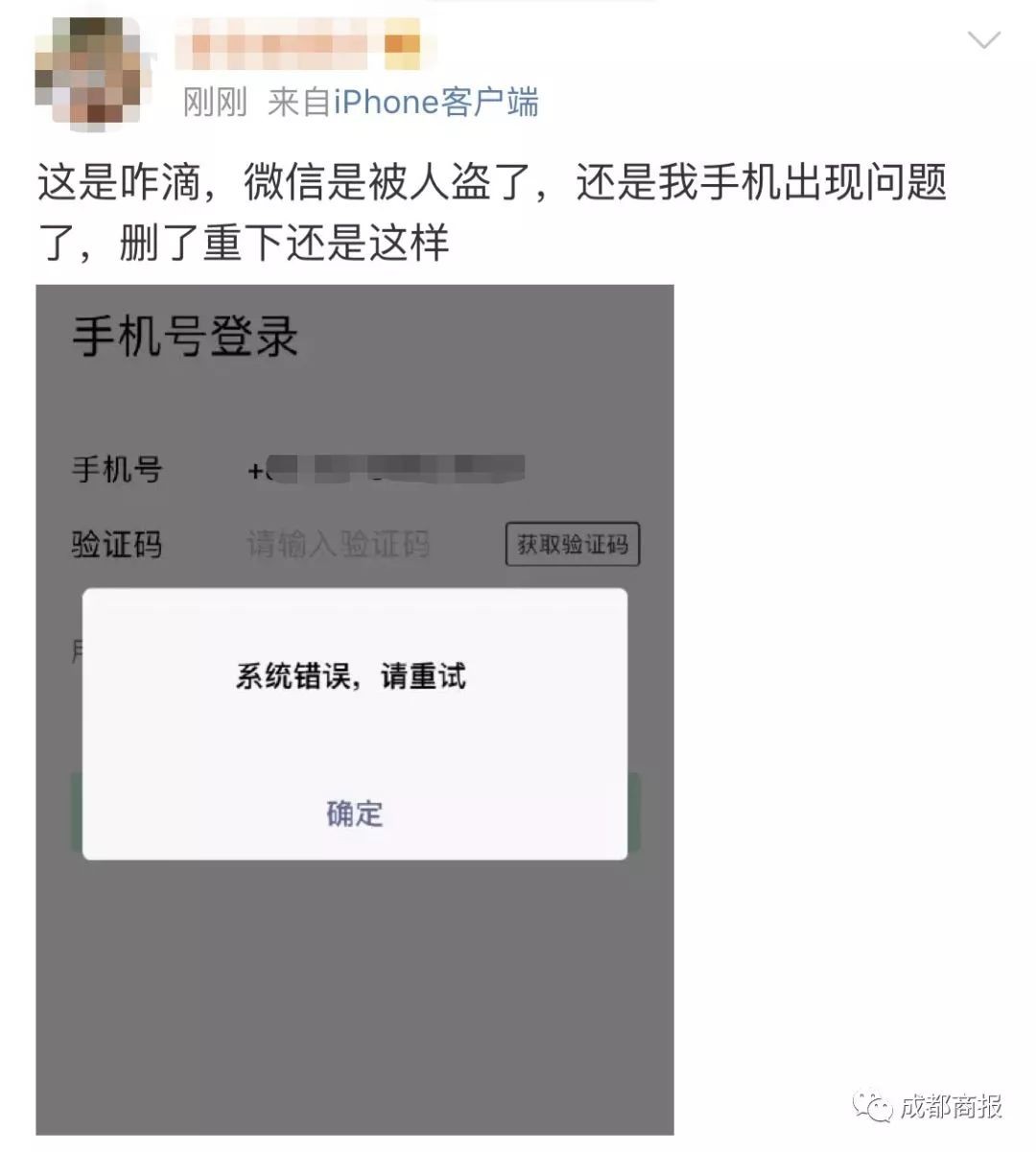Viewport: 1036px width, 1152px height.
Task: Follow the iPhone客户端 source link
Action: pyautogui.click(x=436, y=102)
